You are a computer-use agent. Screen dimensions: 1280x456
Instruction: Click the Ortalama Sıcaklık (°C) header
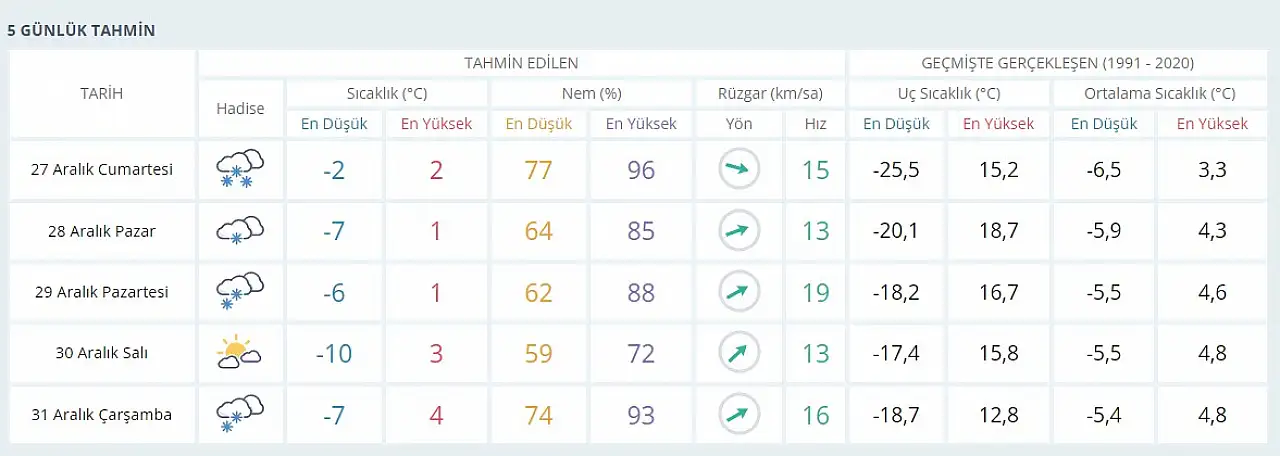click(x=1160, y=94)
